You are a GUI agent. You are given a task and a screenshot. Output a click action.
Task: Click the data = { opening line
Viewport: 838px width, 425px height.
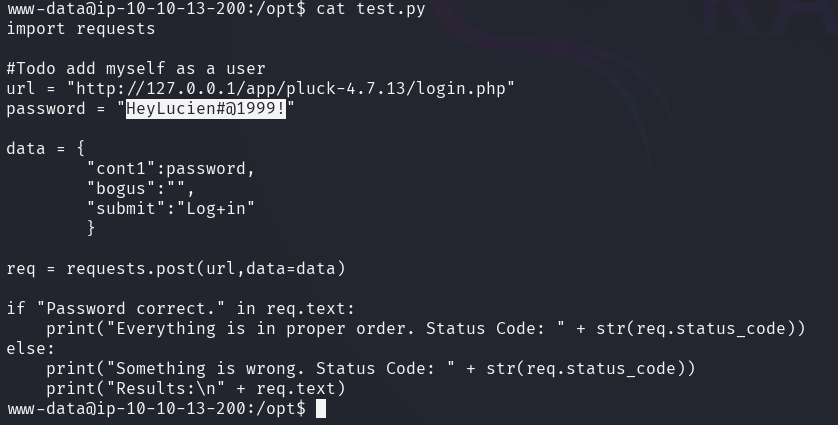coord(45,148)
